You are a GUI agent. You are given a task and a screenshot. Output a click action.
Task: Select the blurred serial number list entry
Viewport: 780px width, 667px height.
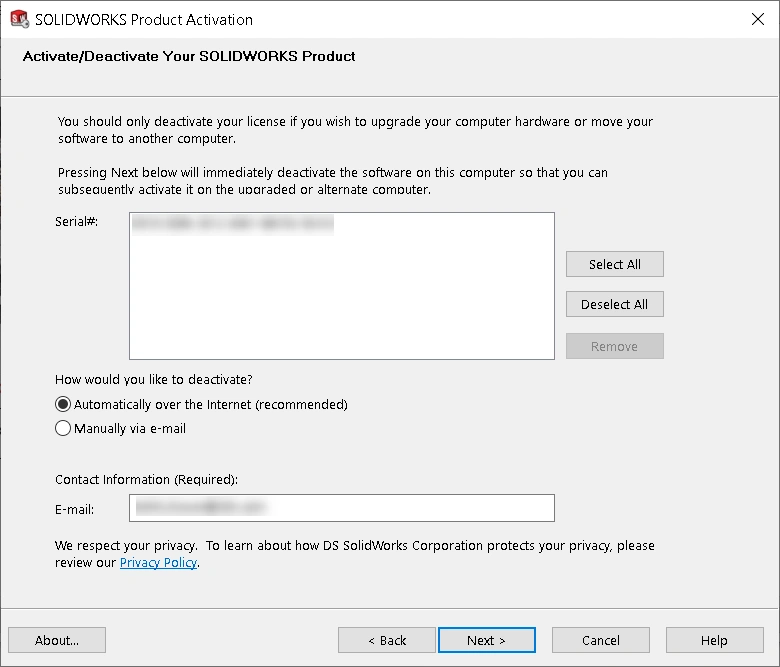(232, 226)
